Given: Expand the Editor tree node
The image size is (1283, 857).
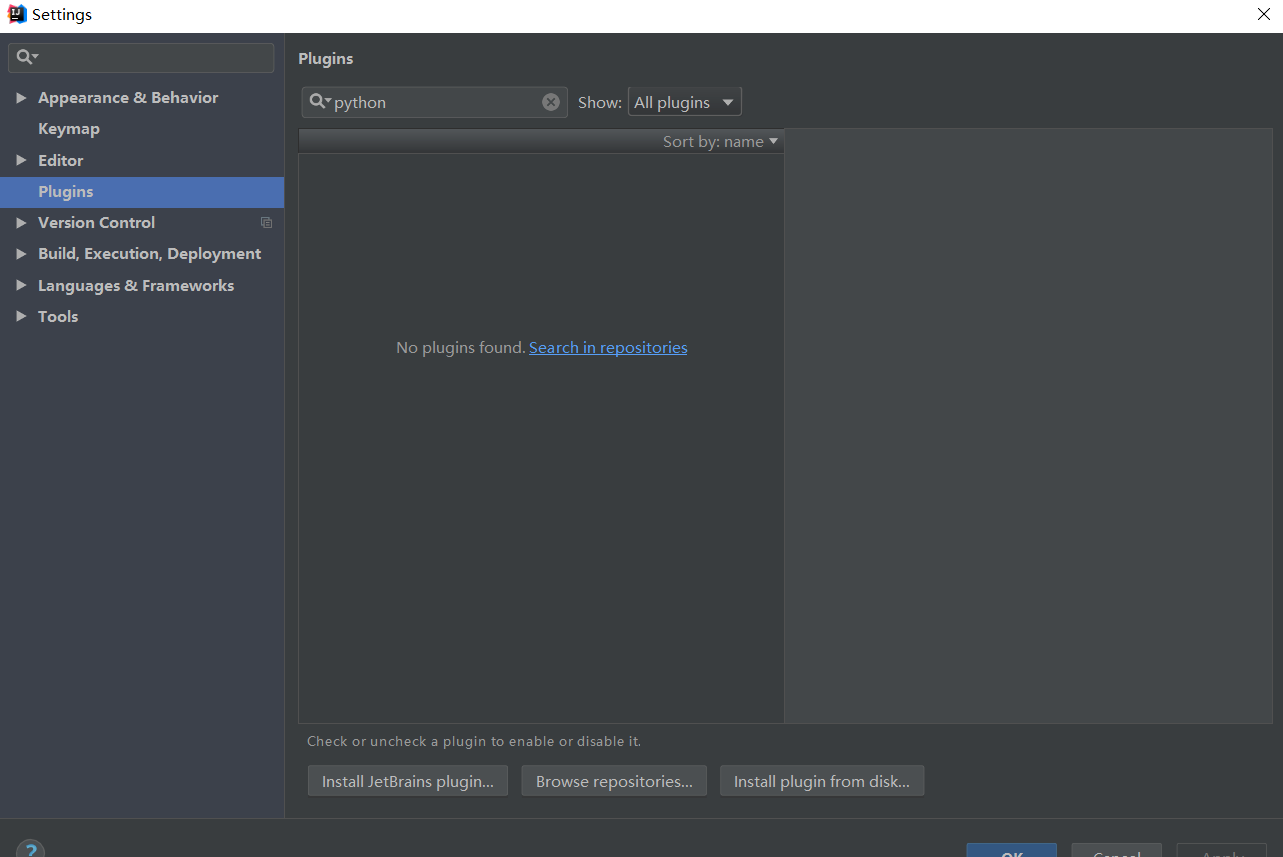Looking at the screenshot, I should [22, 160].
